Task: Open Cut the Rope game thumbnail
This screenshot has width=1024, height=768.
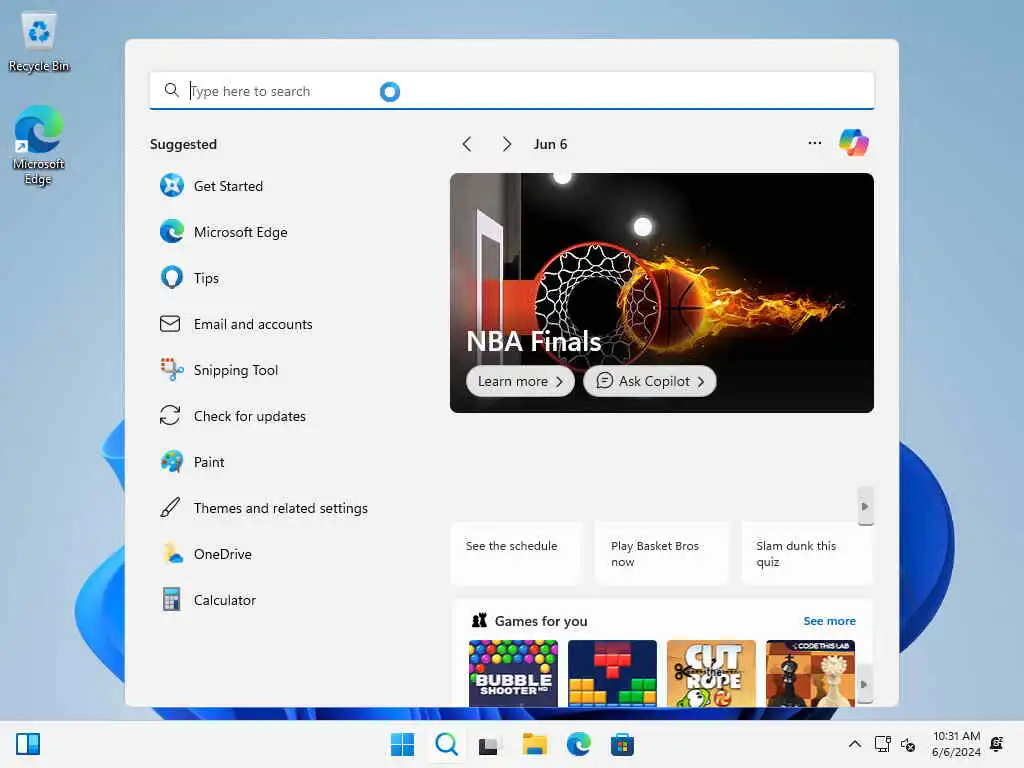Action: coord(711,673)
